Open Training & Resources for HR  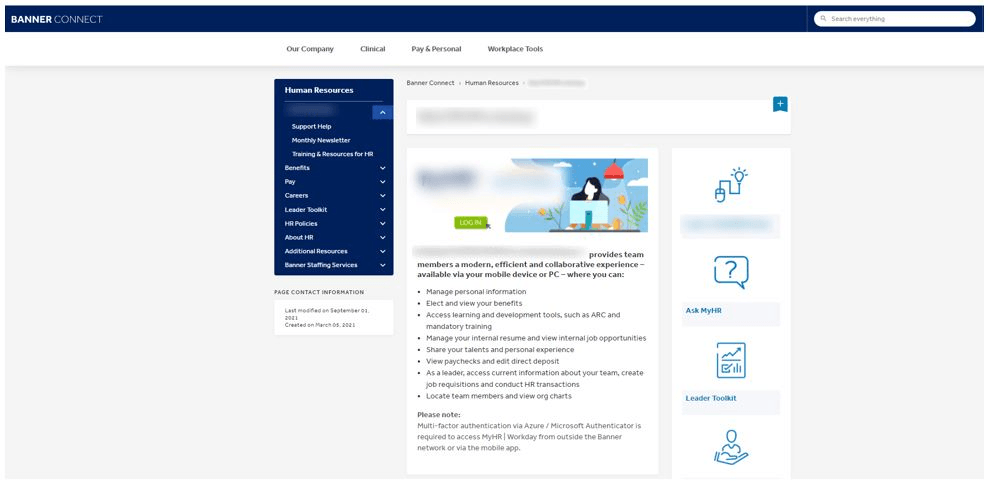tap(332, 154)
